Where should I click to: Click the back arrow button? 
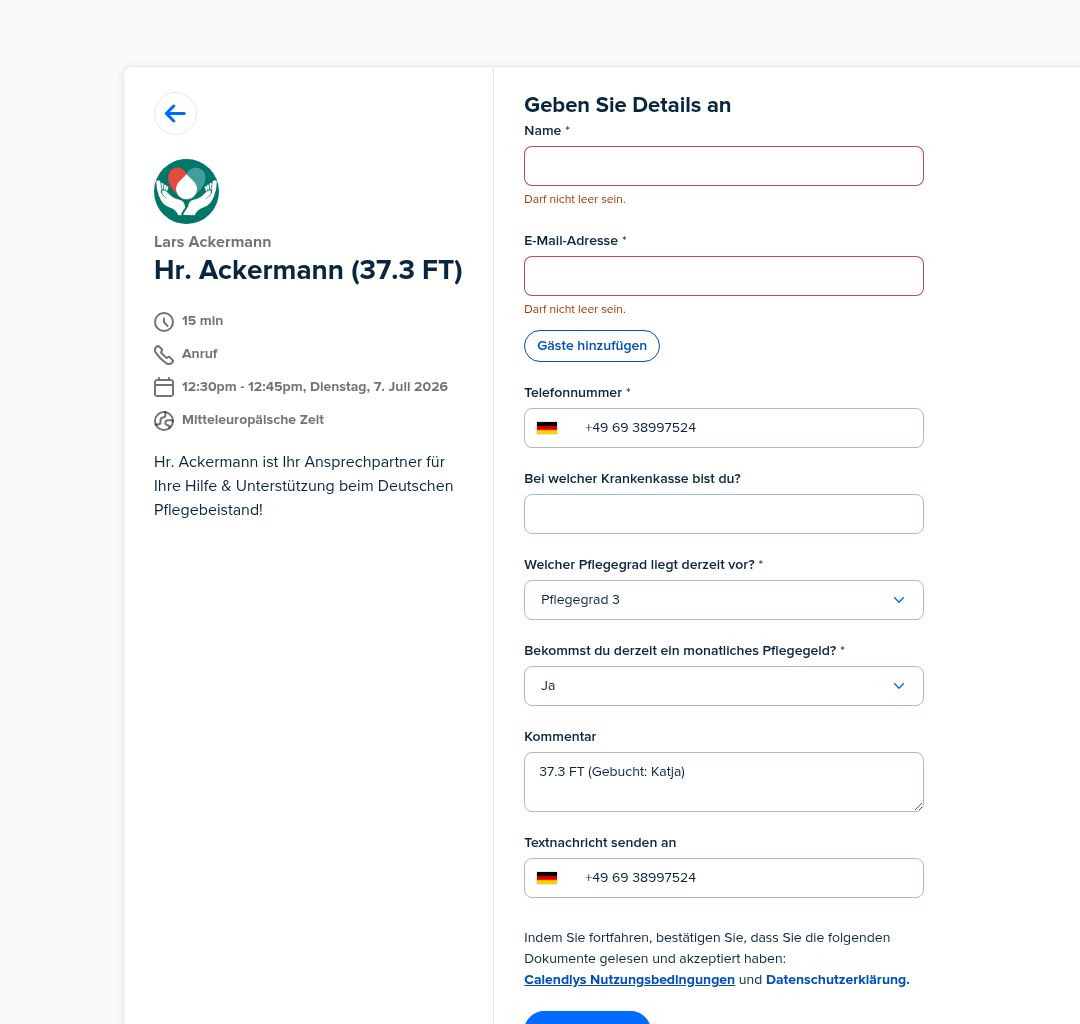click(x=175, y=114)
